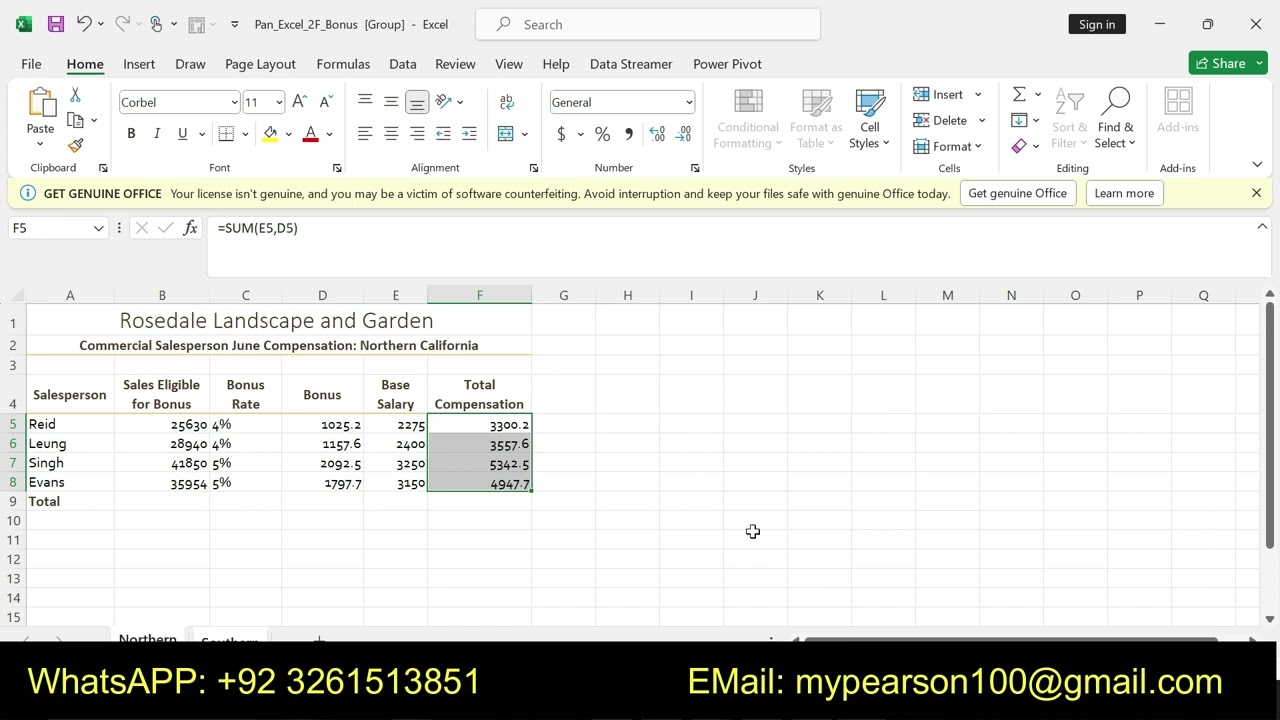The width and height of the screenshot is (1280, 720).
Task: Click the Orientation text angle icon
Action: coord(443,101)
